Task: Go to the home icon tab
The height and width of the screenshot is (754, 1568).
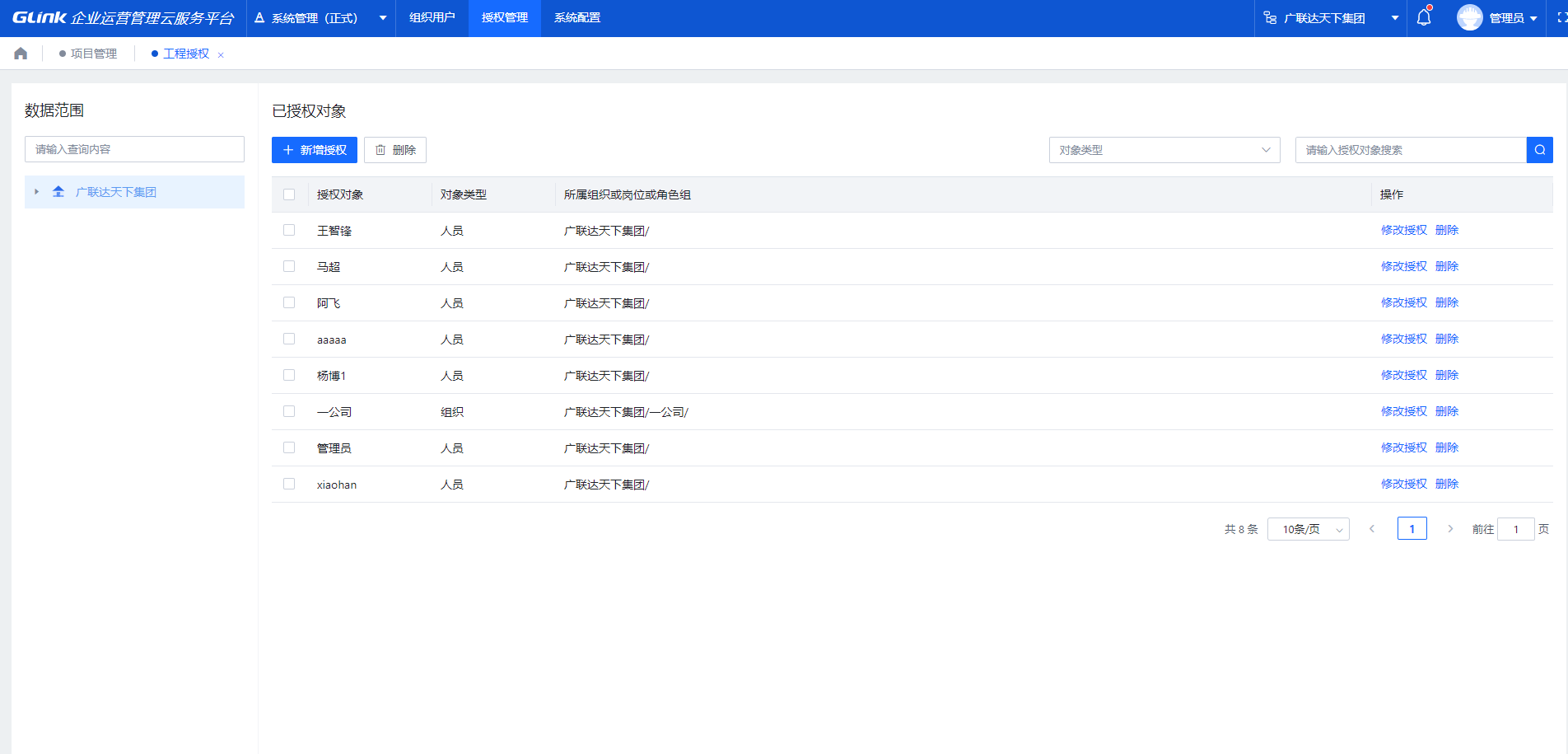Action: click(21, 54)
